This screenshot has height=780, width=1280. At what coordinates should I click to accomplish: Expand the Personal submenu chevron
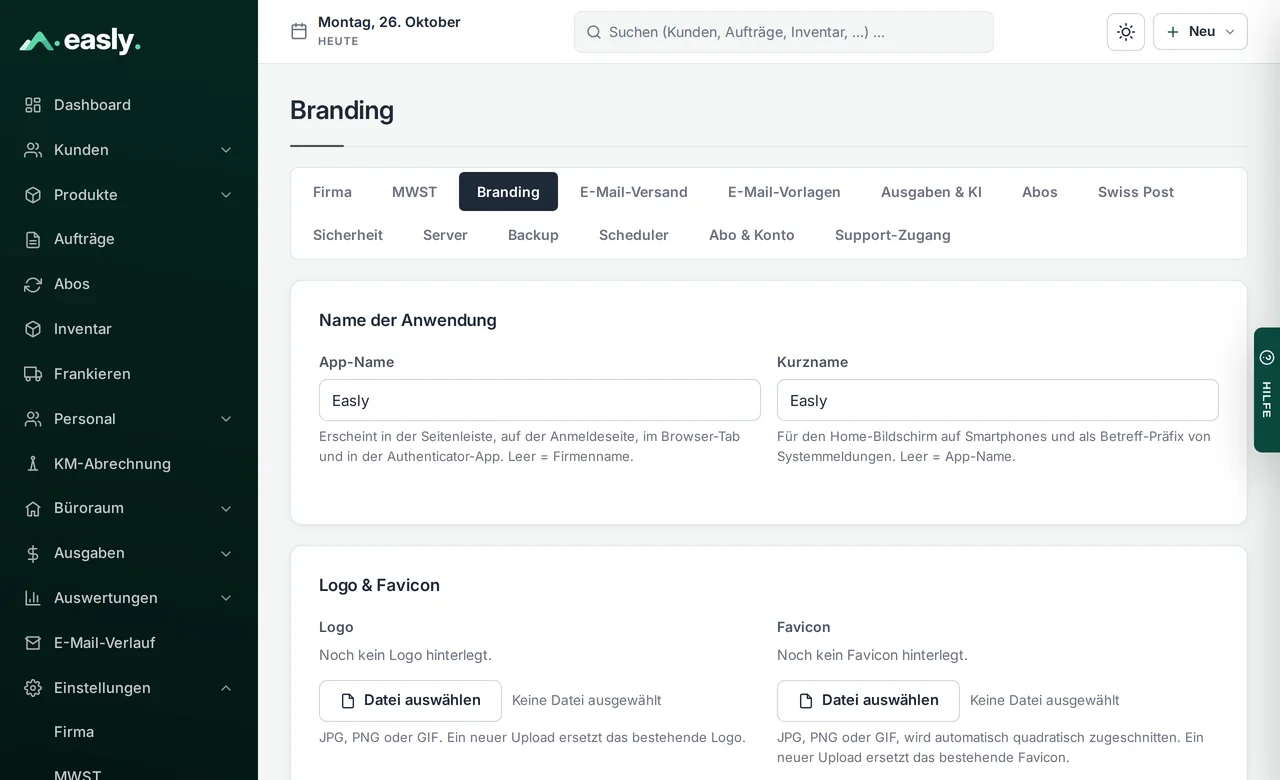(226, 419)
